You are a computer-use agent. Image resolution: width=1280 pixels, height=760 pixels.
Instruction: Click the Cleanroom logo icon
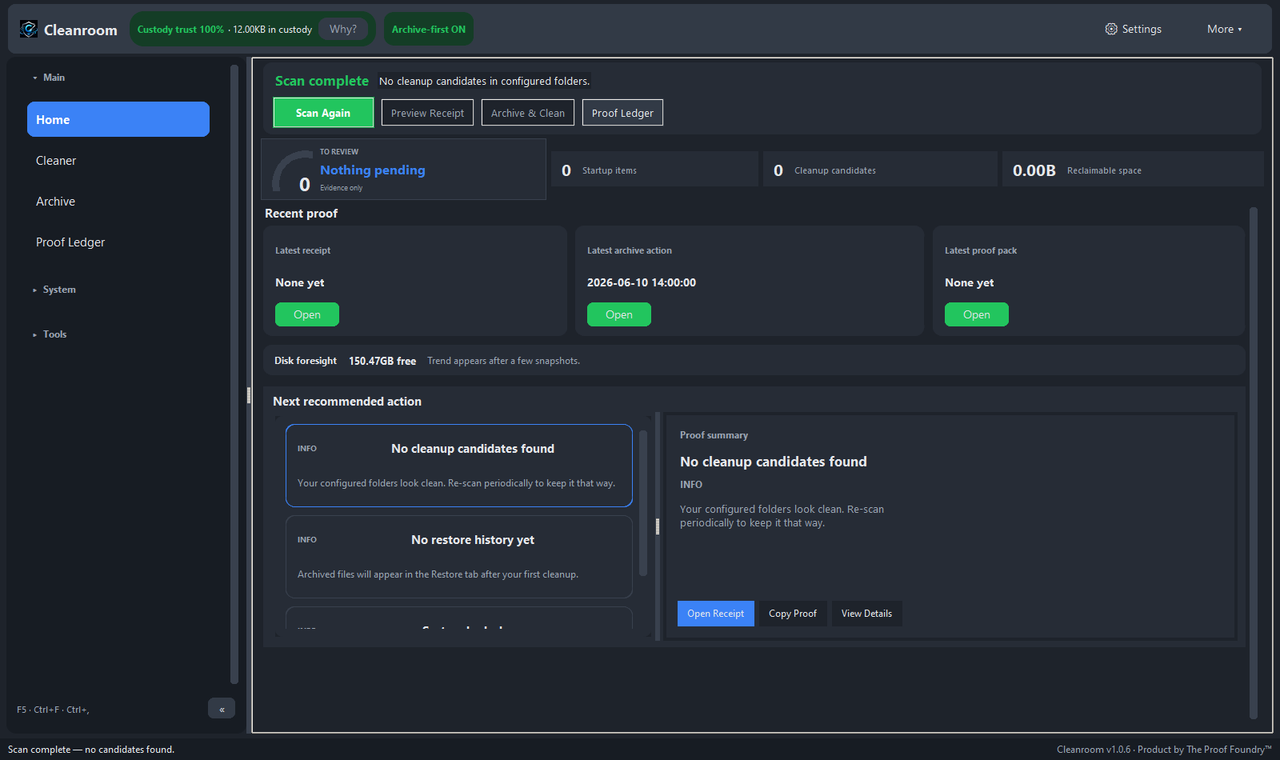coord(29,29)
